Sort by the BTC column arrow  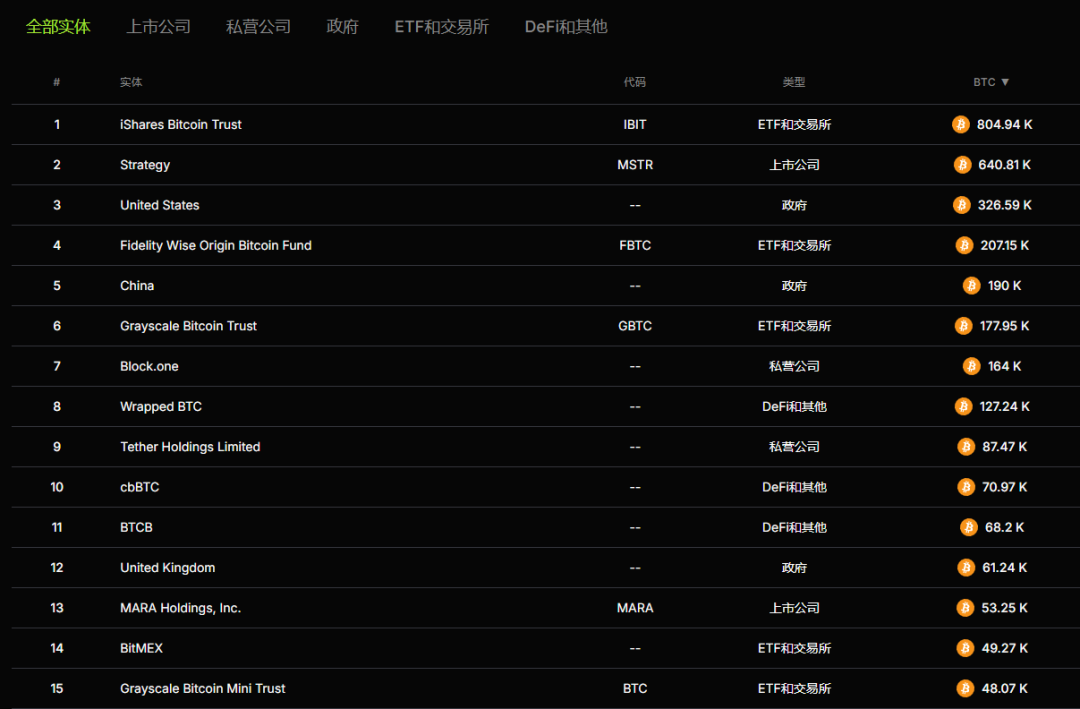pyautogui.click(x=1005, y=82)
